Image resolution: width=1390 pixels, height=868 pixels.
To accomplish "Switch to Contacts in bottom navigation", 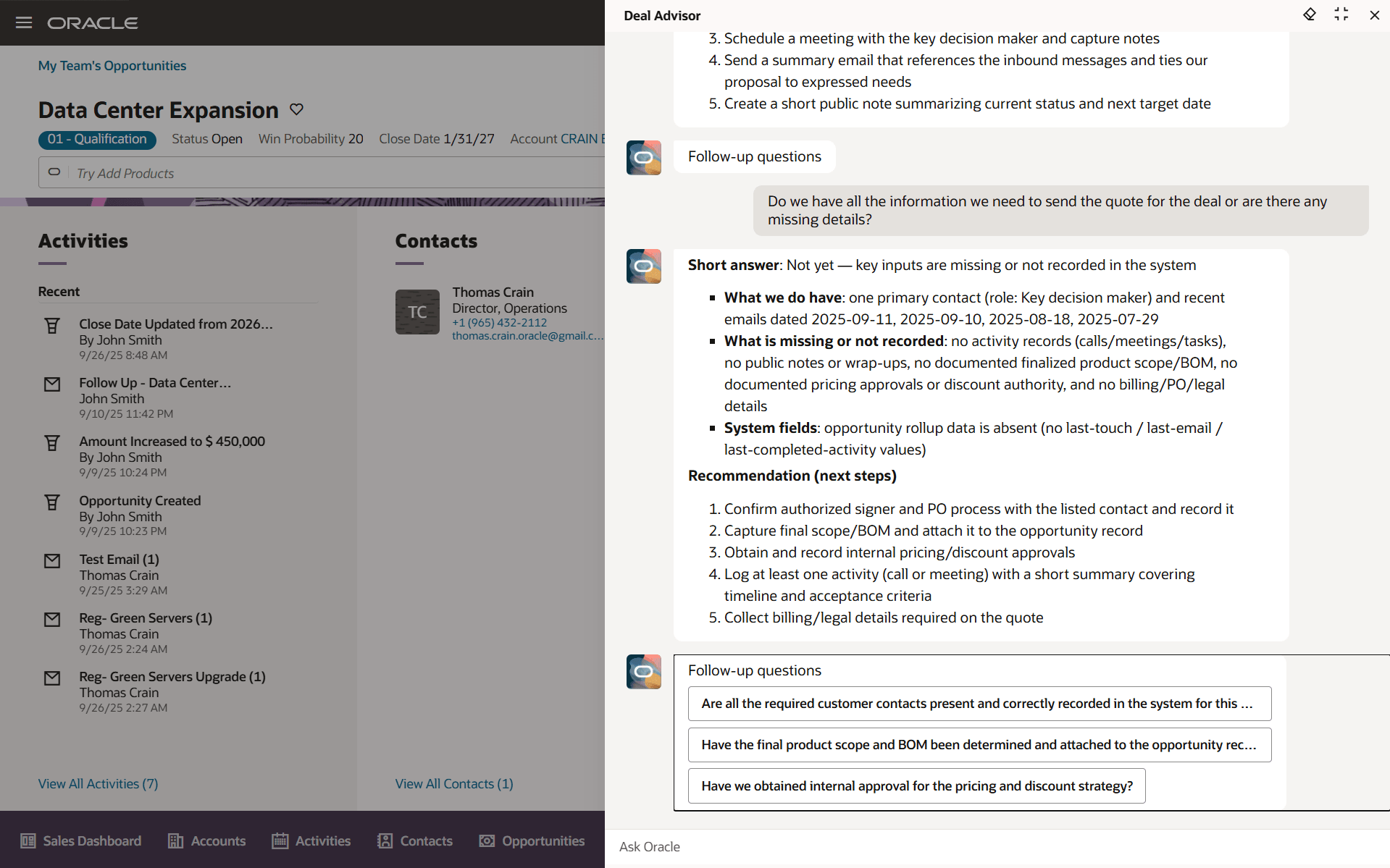I will [415, 840].
